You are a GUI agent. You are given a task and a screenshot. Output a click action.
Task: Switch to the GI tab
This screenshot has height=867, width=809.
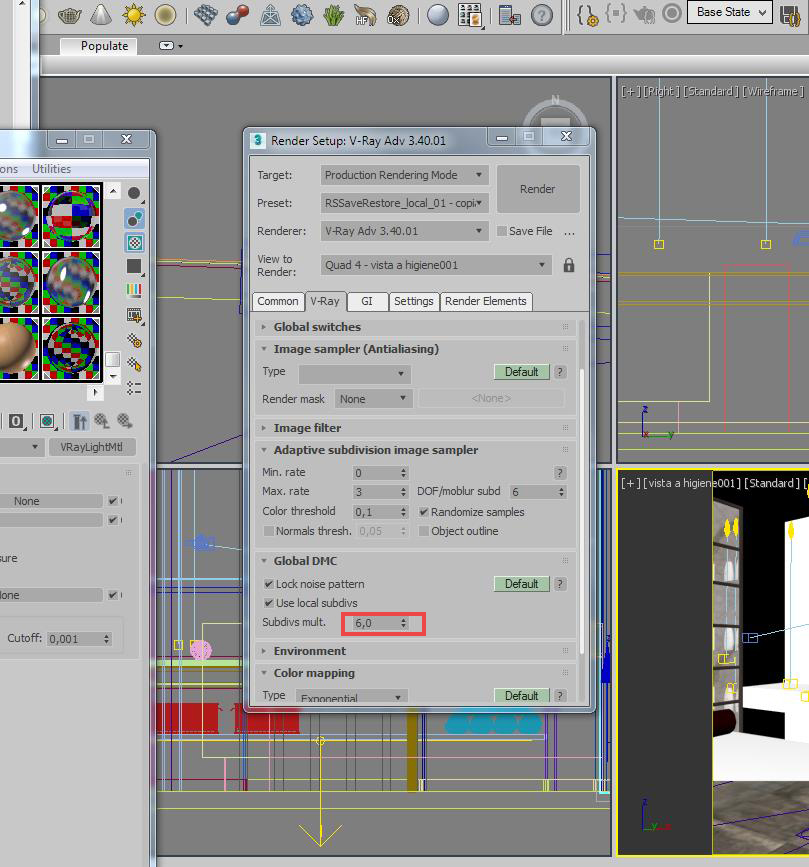tap(367, 301)
